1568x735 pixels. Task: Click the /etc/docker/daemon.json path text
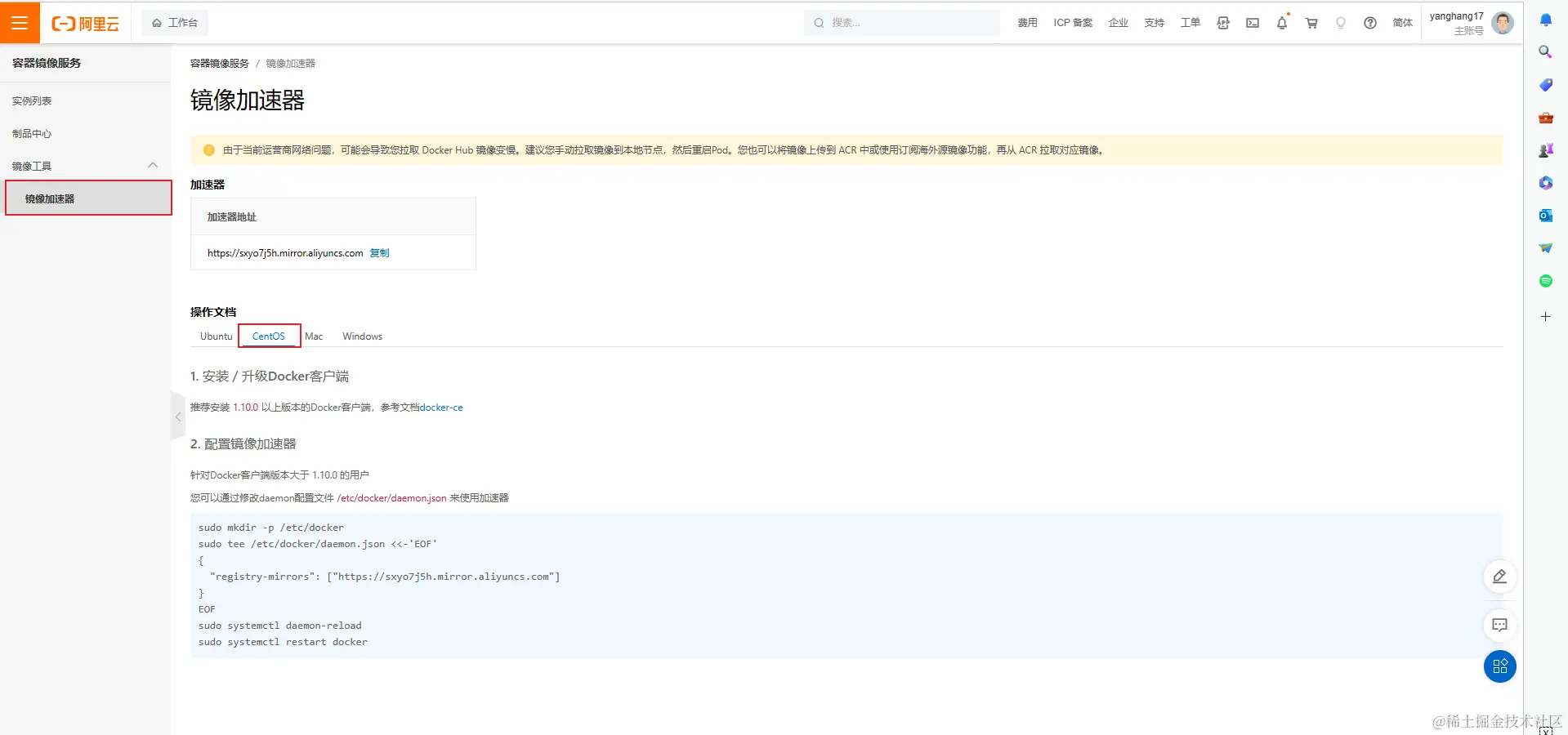point(391,498)
